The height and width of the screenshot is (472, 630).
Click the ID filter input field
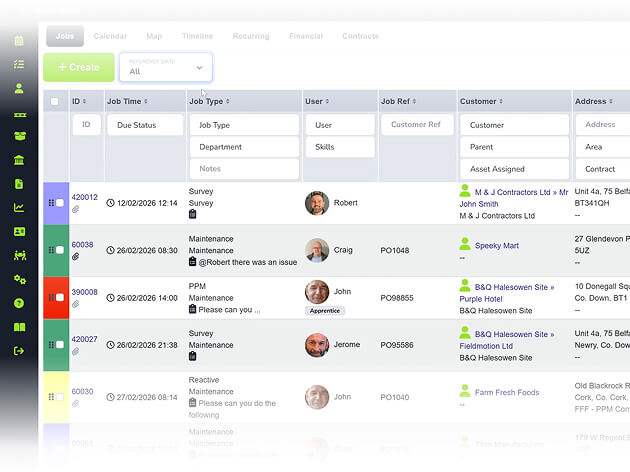click(86, 125)
